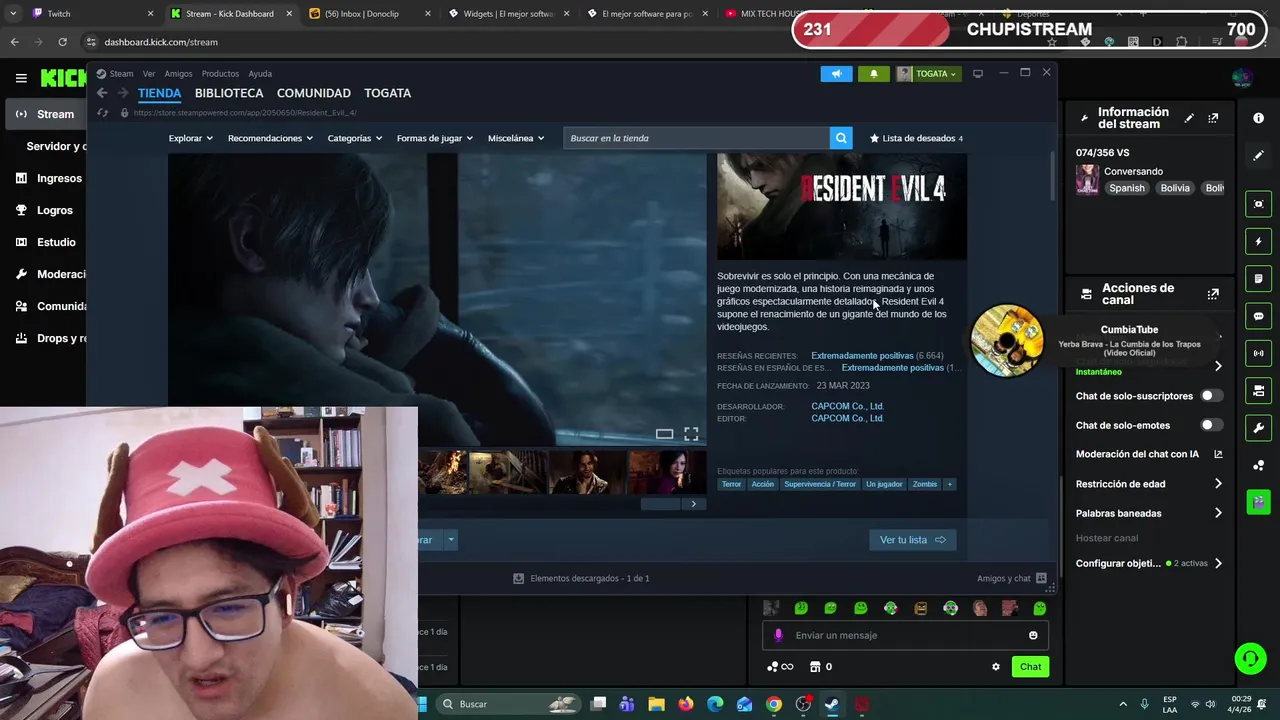Advance the screenshot strip right arrow
The image size is (1280, 720).
693,504
